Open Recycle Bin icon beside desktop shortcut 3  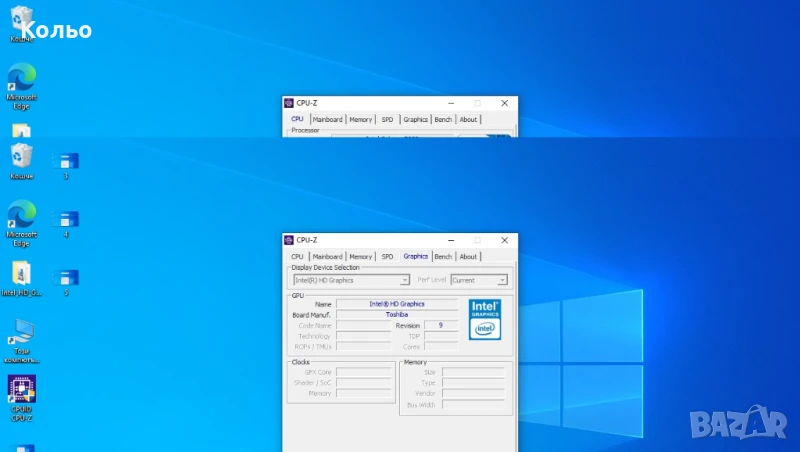(21, 157)
